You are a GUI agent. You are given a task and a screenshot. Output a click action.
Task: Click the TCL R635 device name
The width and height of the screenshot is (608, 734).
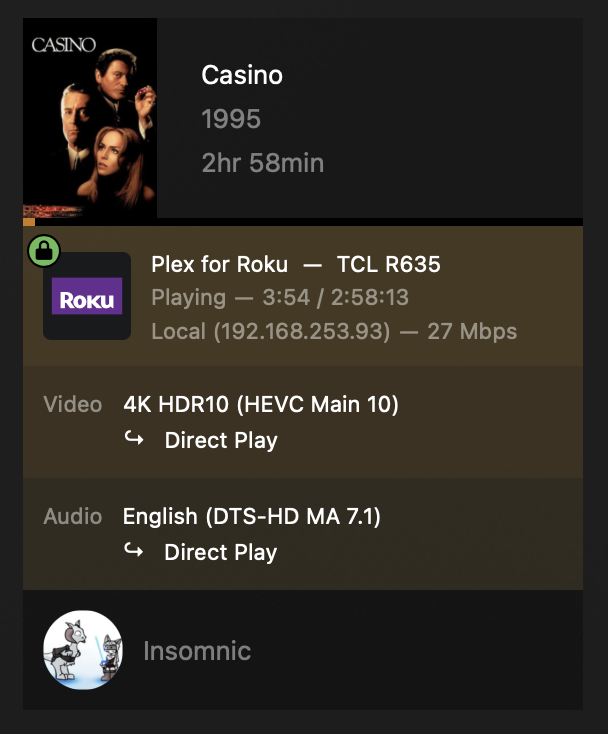(x=389, y=265)
